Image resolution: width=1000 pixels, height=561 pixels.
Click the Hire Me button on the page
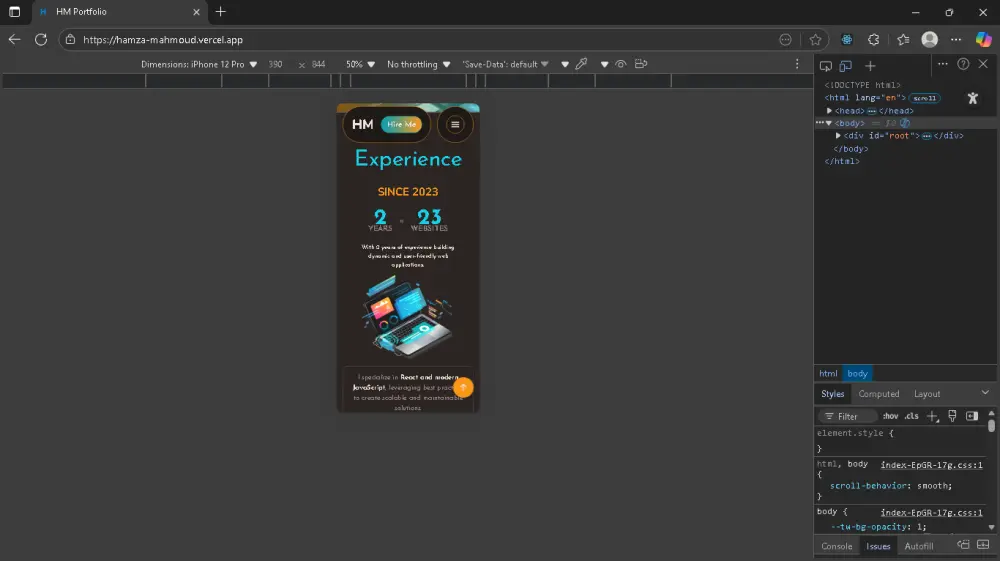pos(401,124)
